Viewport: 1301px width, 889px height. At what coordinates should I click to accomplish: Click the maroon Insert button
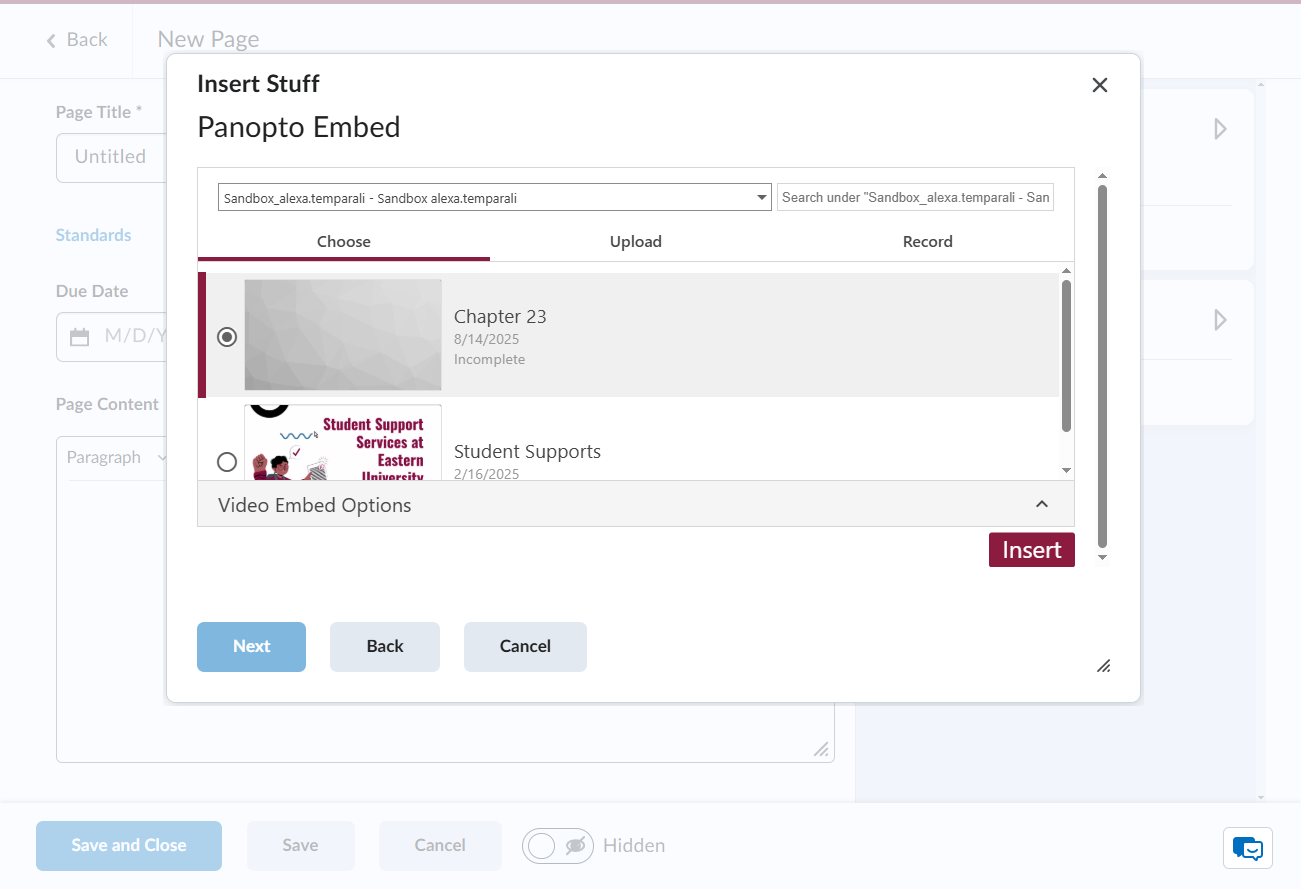click(1032, 550)
